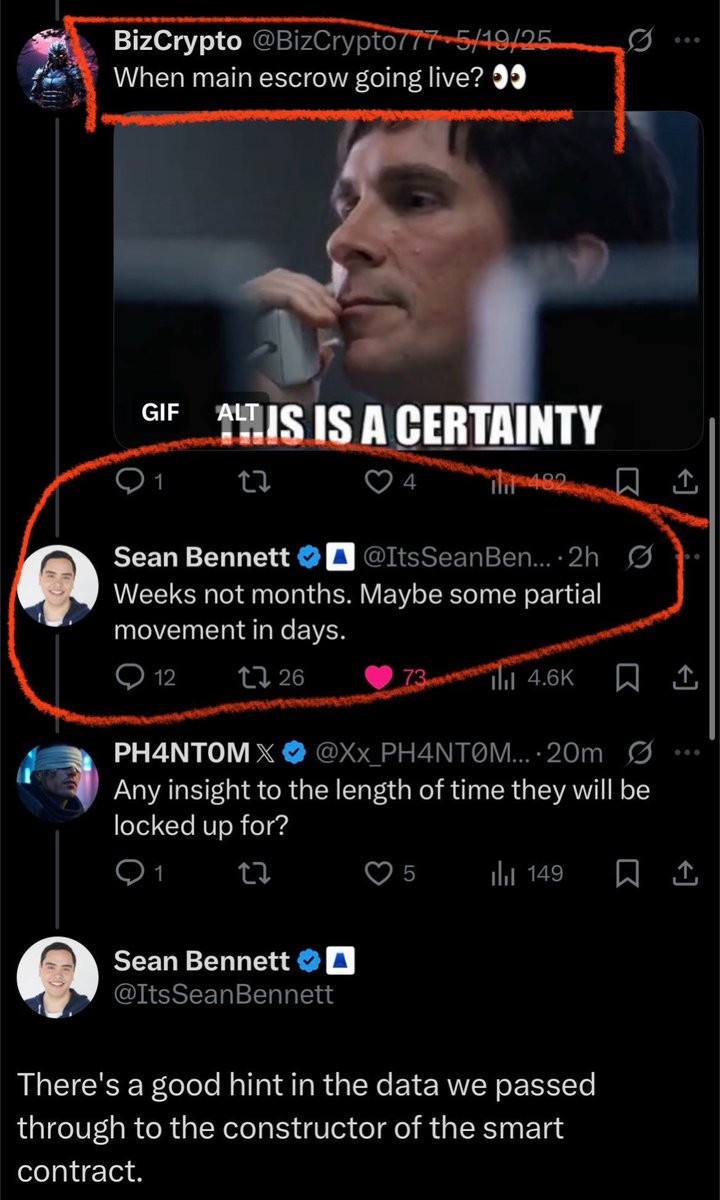Share PH4NTOM's lock-up question post

684,874
